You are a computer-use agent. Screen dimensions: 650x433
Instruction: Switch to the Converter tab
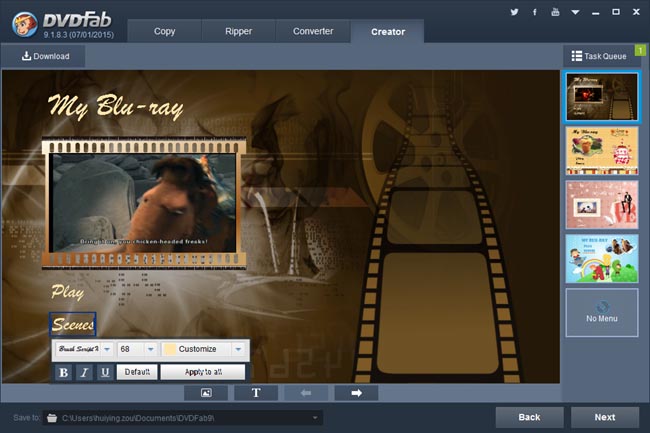click(x=313, y=31)
